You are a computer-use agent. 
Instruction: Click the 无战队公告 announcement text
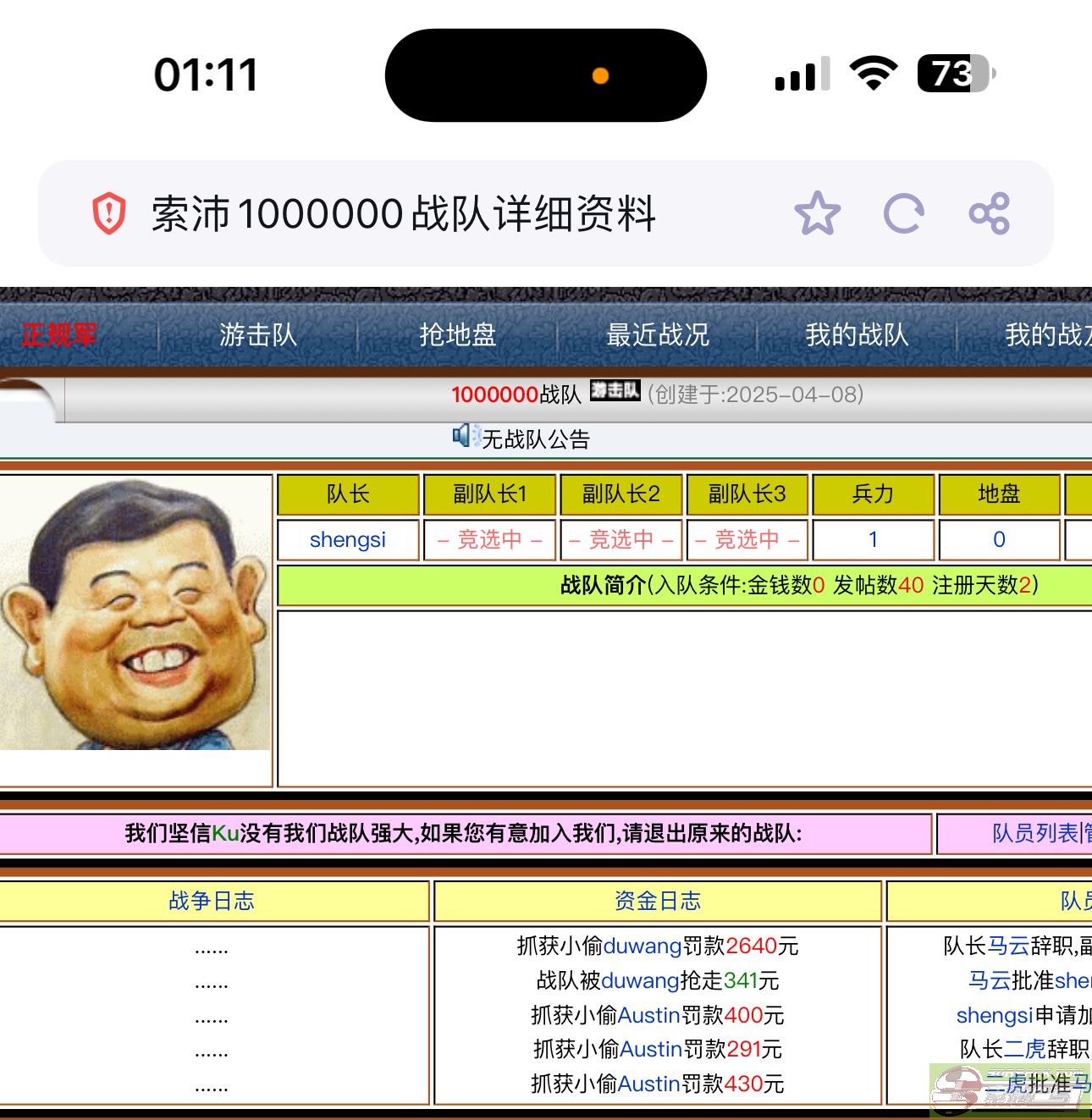click(x=536, y=439)
